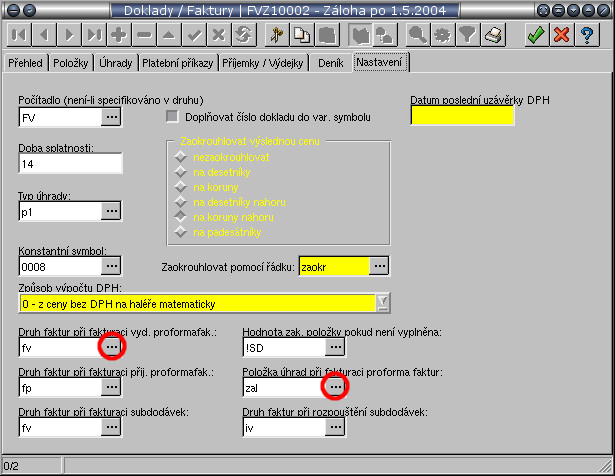Open lookup for 'Zaokrouhlovat pomocí řádku'
The height and width of the screenshot is (476, 615).
[378, 266]
